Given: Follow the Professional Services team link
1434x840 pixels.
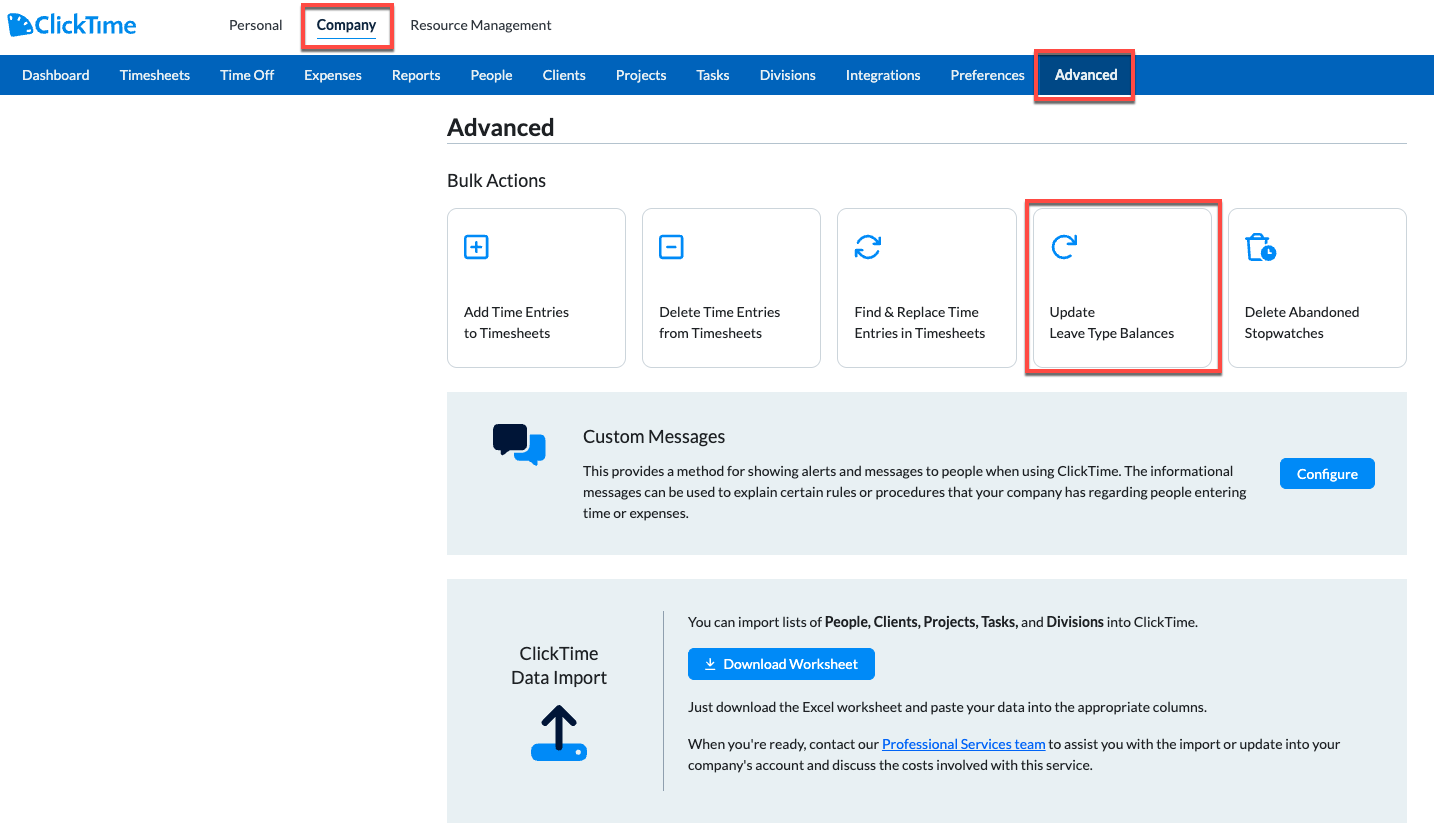Looking at the screenshot, I should coord(964,744).
